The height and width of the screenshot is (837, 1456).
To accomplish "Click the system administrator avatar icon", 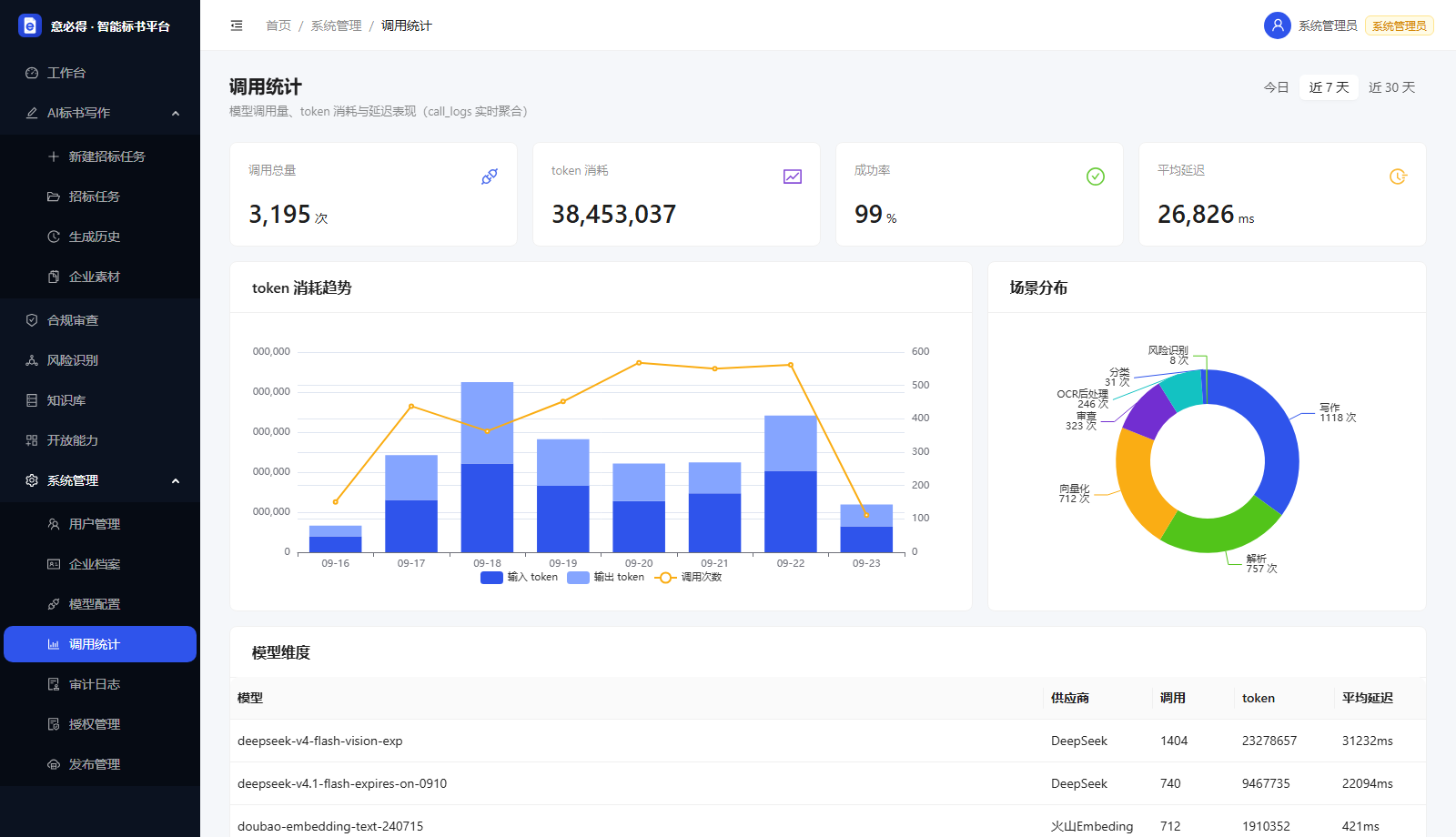I will coord(1278,25).
